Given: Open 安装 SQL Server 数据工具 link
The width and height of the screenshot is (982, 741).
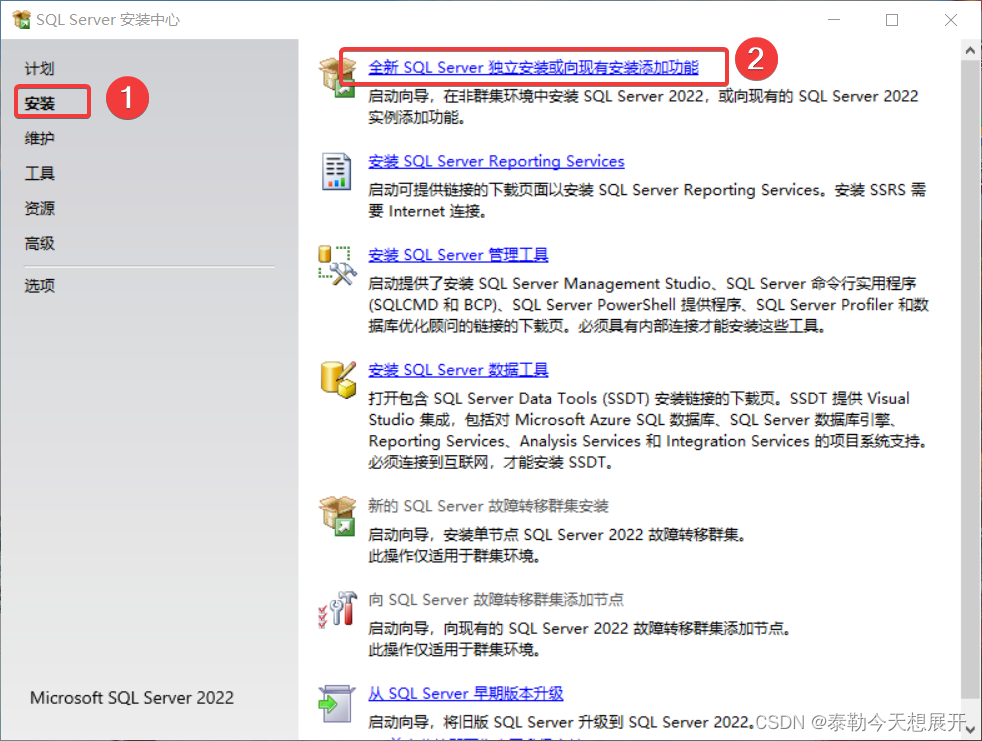Looking at the screenshot, I should click(458, 370).
